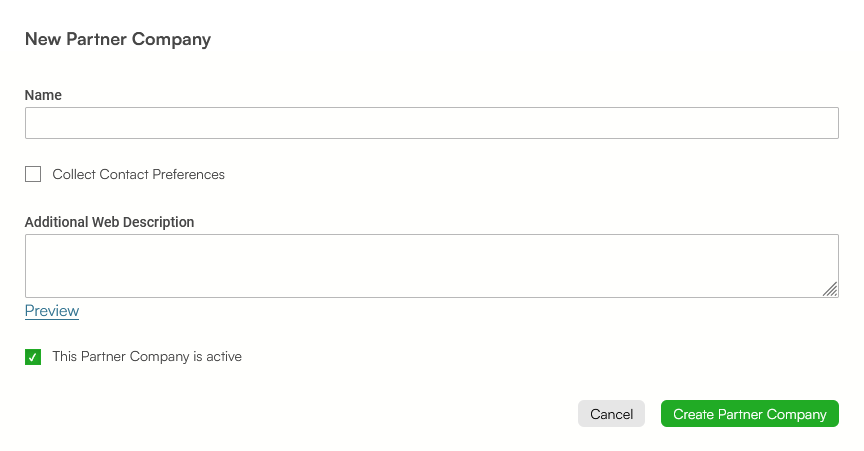This screenshot has height=451, width=864.
Task: Submit the form with the green button
Action: click(x=749, y=414)
